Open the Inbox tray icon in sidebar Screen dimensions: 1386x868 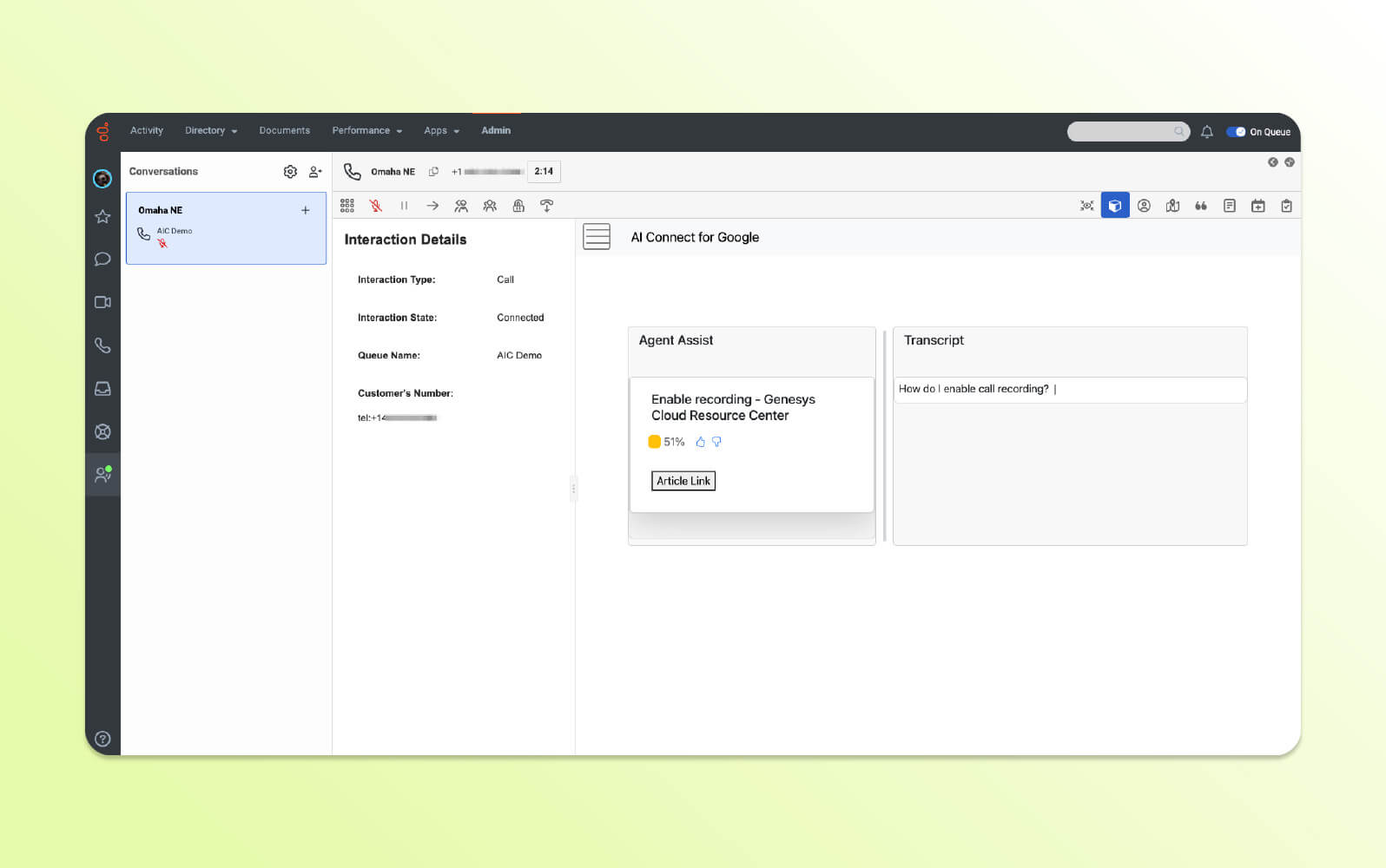click(x=102, y=389)
